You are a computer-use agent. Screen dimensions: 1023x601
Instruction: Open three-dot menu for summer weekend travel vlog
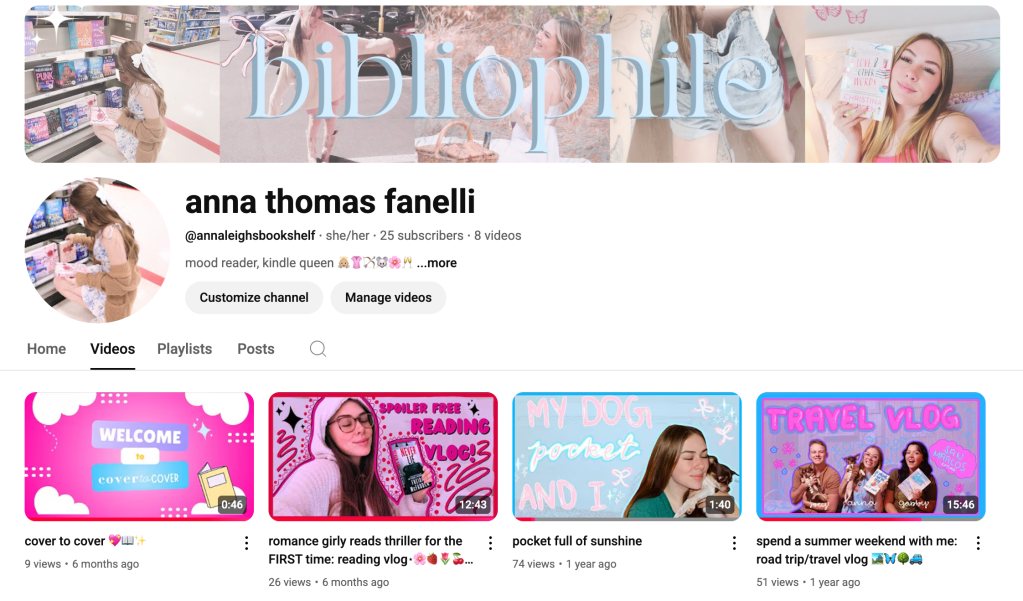pos(978,543)
